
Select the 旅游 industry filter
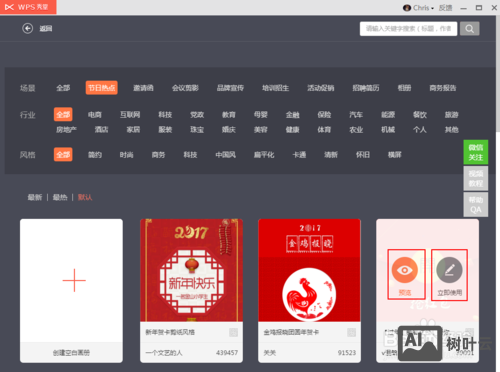(x=452, y=115)
